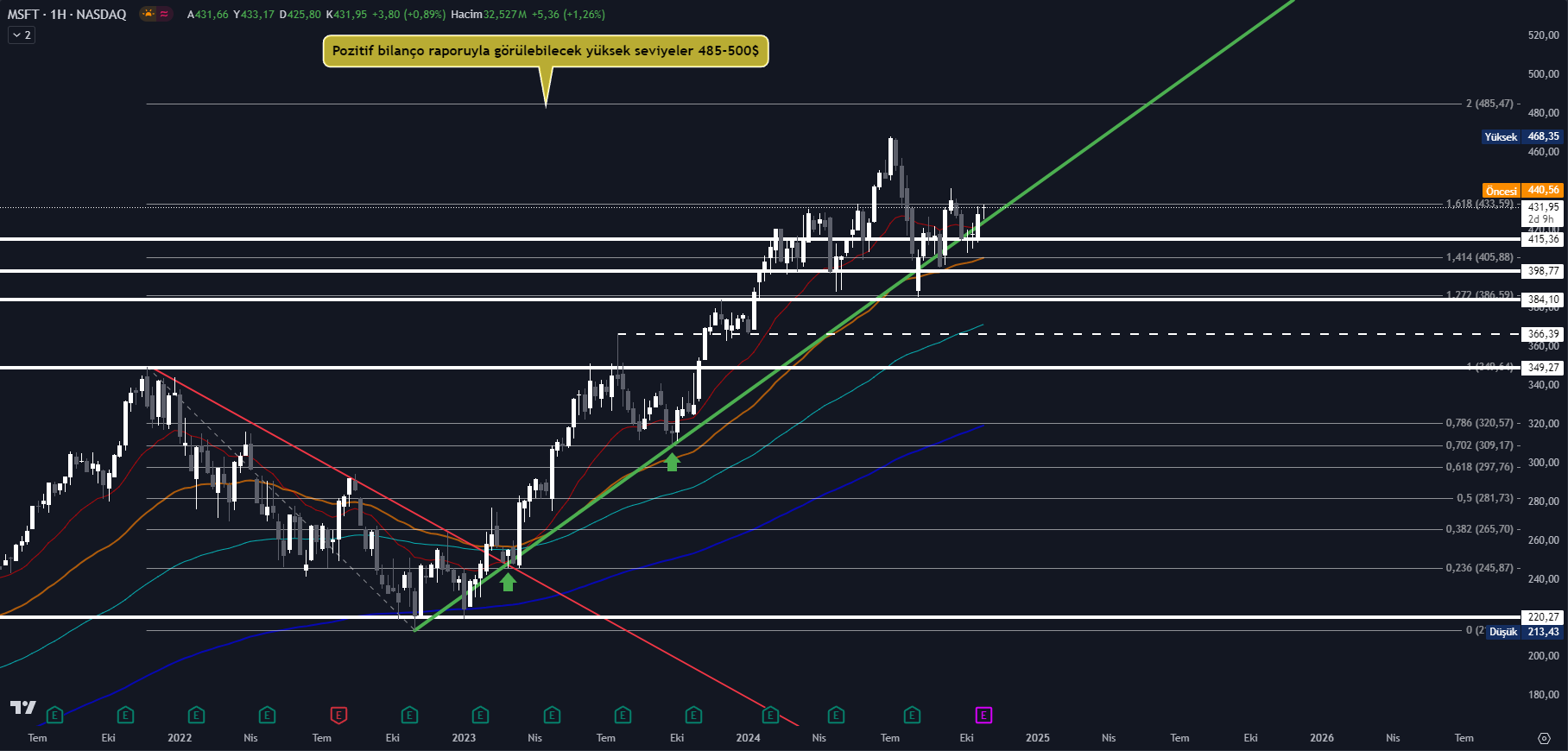Click the Hacim volume value 32,527 M

tap(505, 15)
